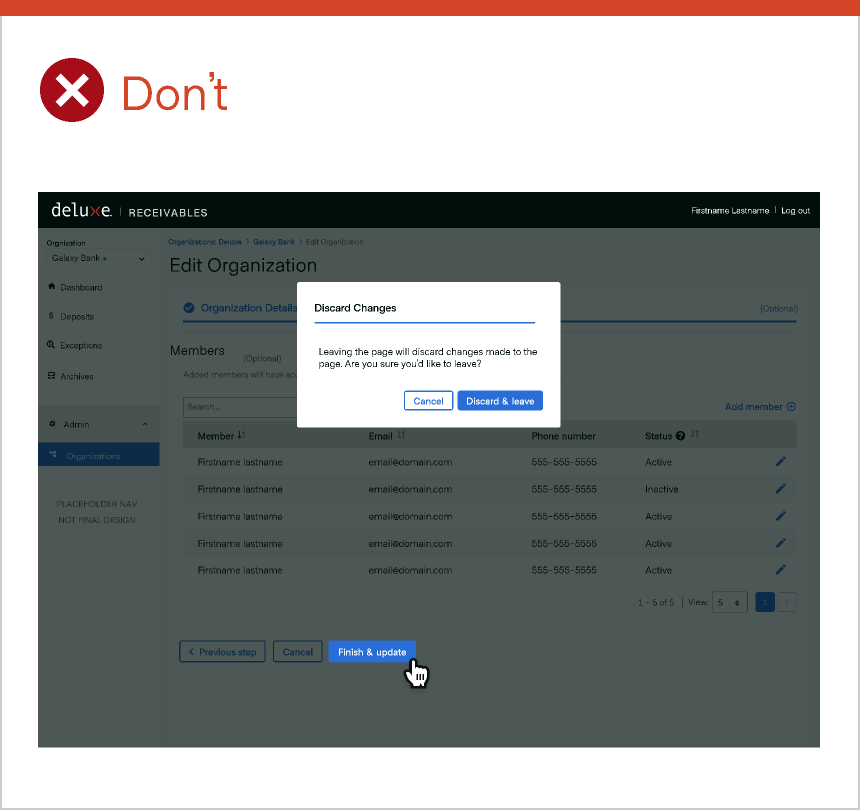Screen dimensions: 860x810
Task: Click the Admin gear icon
Action: [x=52, y=424]
